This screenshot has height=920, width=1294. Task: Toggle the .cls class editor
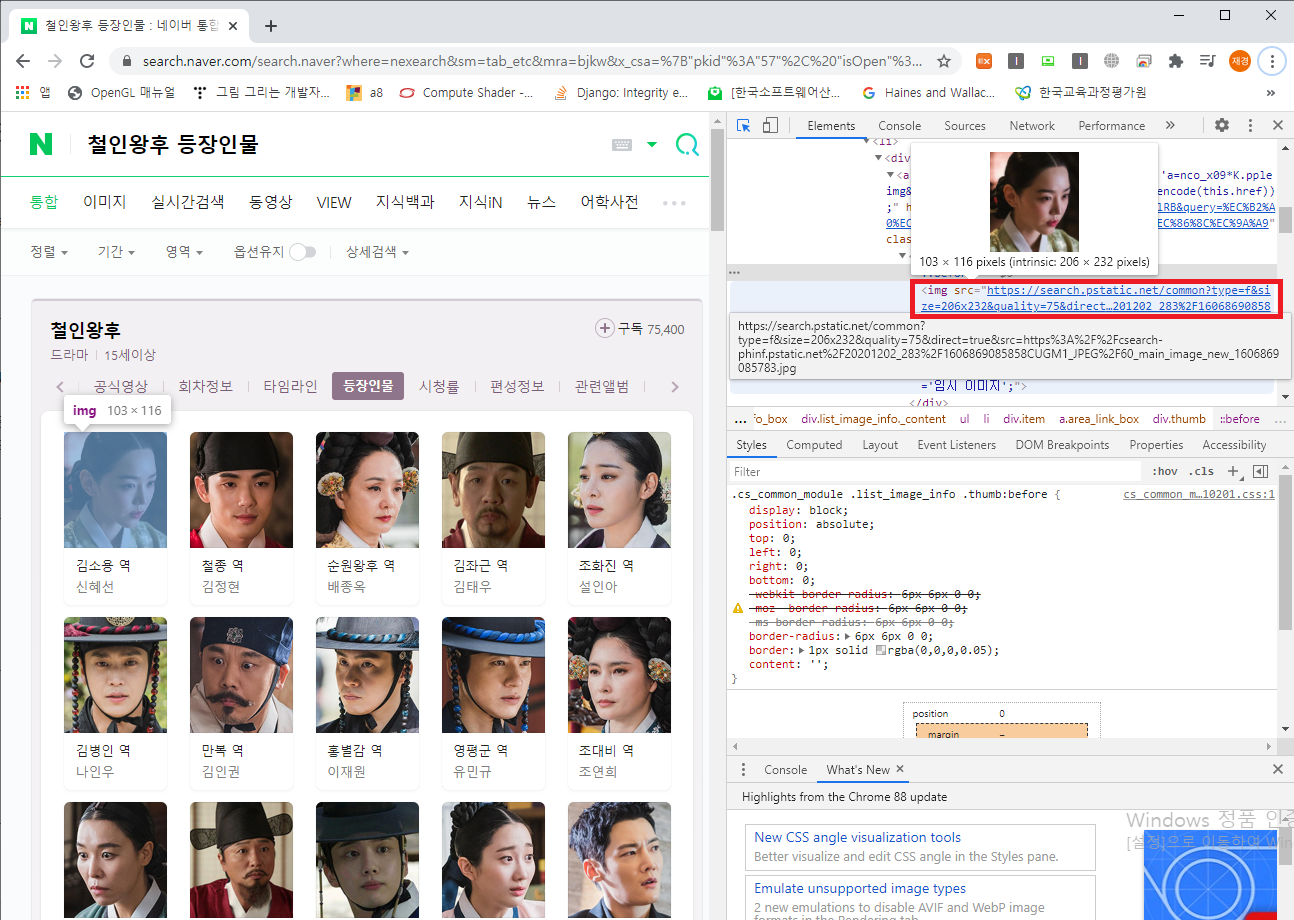1203,471
